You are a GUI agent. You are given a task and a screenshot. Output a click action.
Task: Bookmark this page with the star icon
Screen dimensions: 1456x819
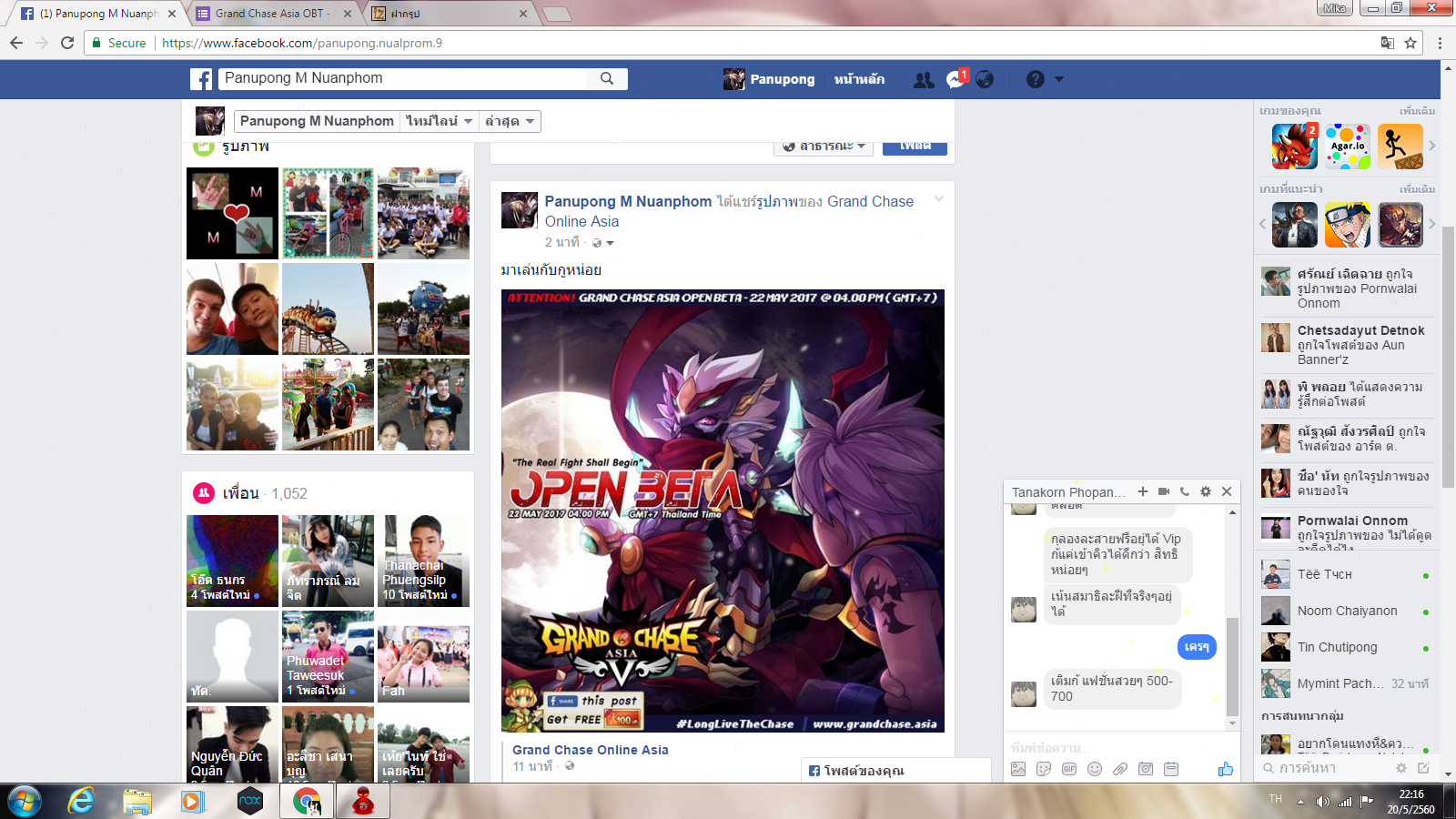click(1410, 43)
